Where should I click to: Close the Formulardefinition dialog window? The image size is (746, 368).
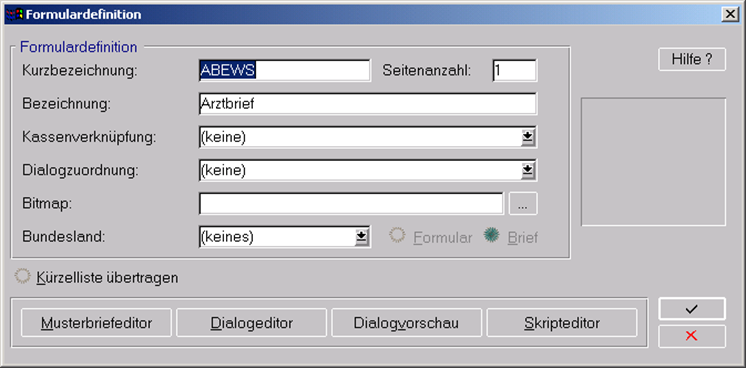click(x=730, y=15)
